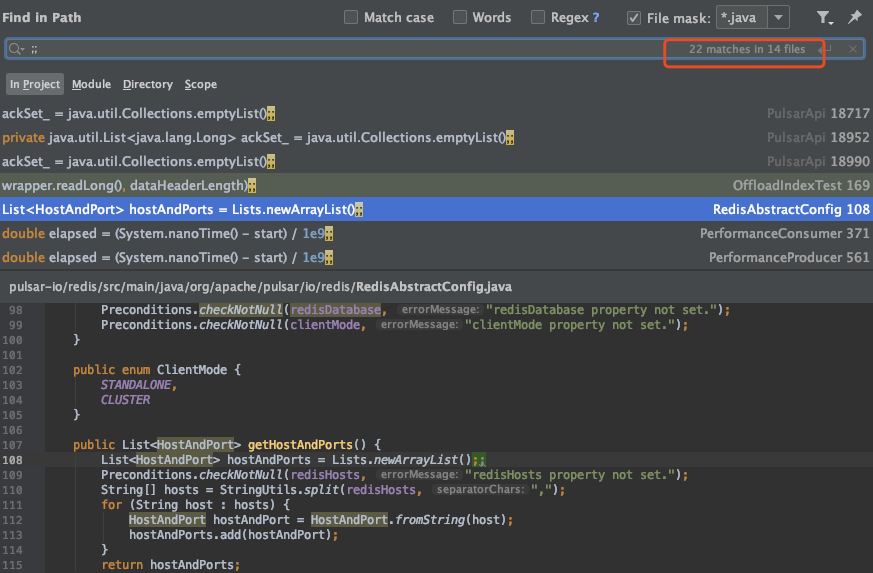Click line number 108 in preview gutter
This screenshot has width=873, height=573.
point(12,460)
